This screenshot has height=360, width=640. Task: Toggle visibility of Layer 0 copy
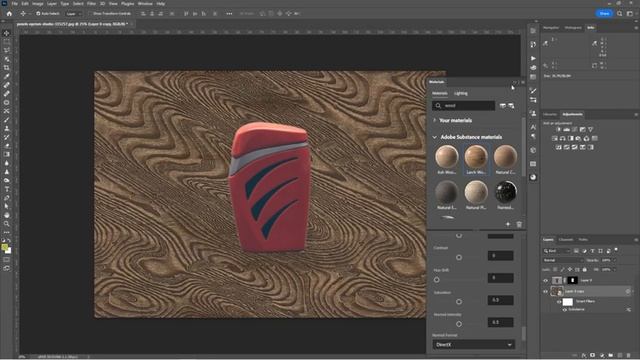coord(546,291)
